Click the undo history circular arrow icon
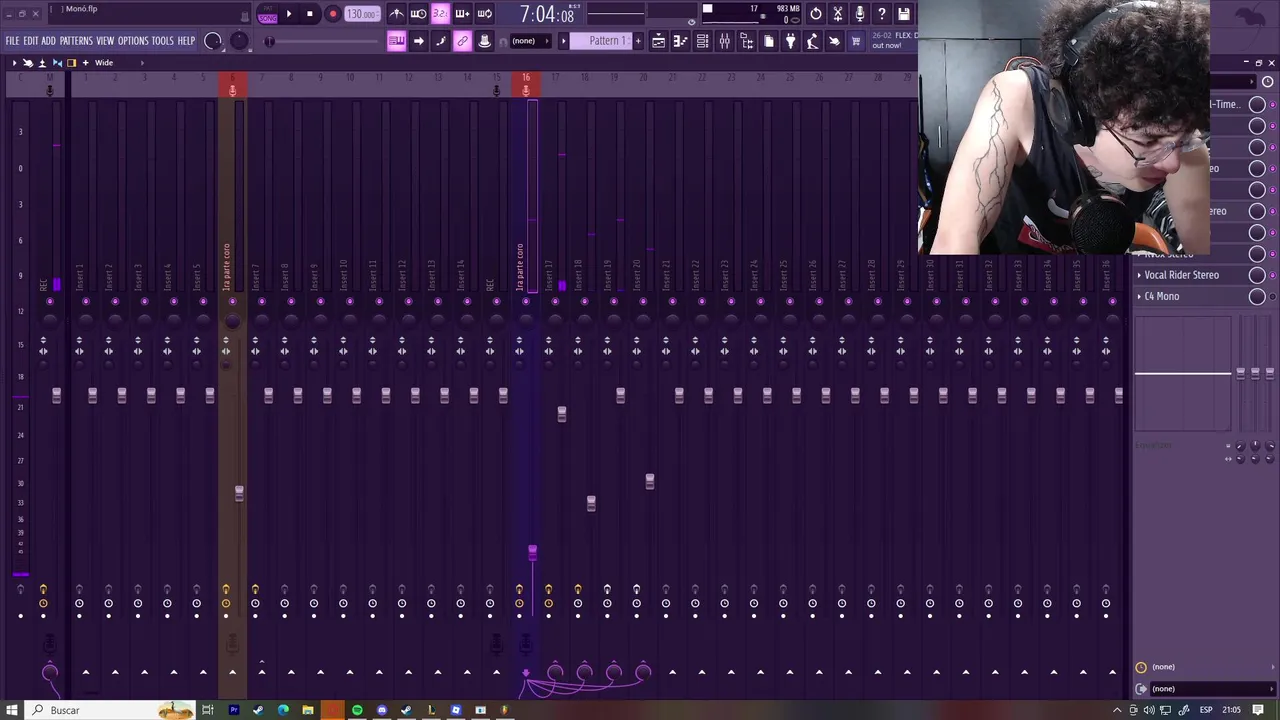The height and width of the screenshot is (720, 1280). (x=816, y=14)
